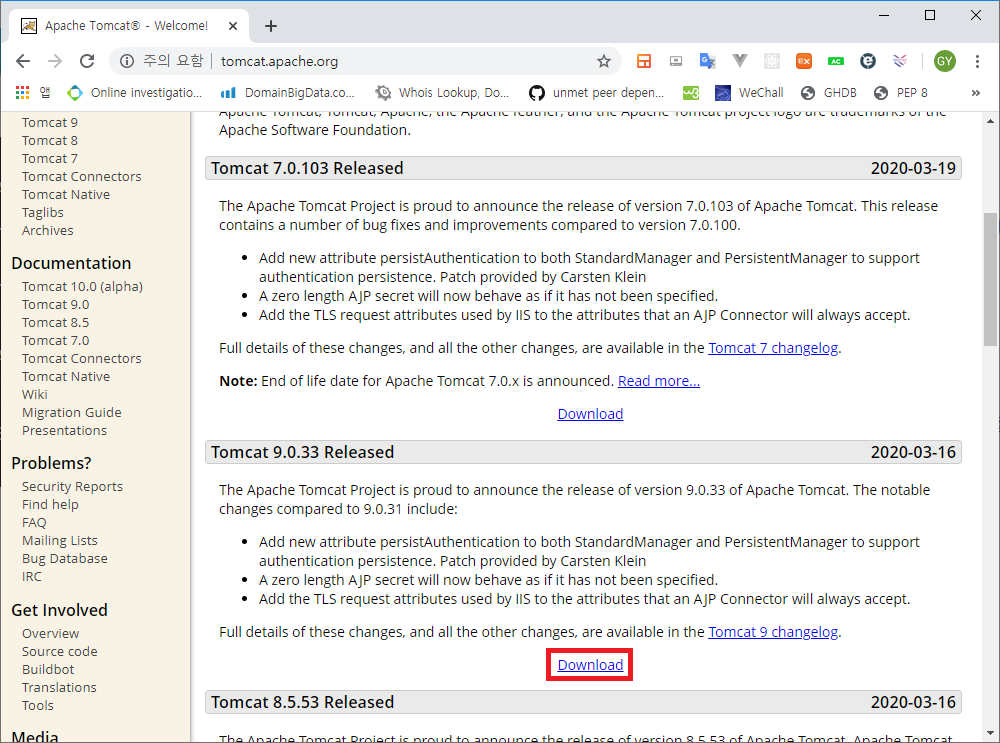Click the orange EX extension icon
The width and height of the screenshot is (1000, 743).
click(804, 61)
